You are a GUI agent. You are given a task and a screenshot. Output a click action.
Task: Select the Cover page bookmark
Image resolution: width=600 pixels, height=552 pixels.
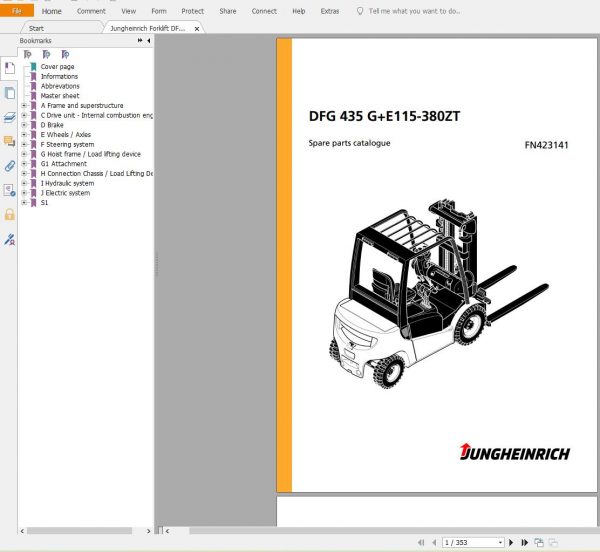(57, 67)
